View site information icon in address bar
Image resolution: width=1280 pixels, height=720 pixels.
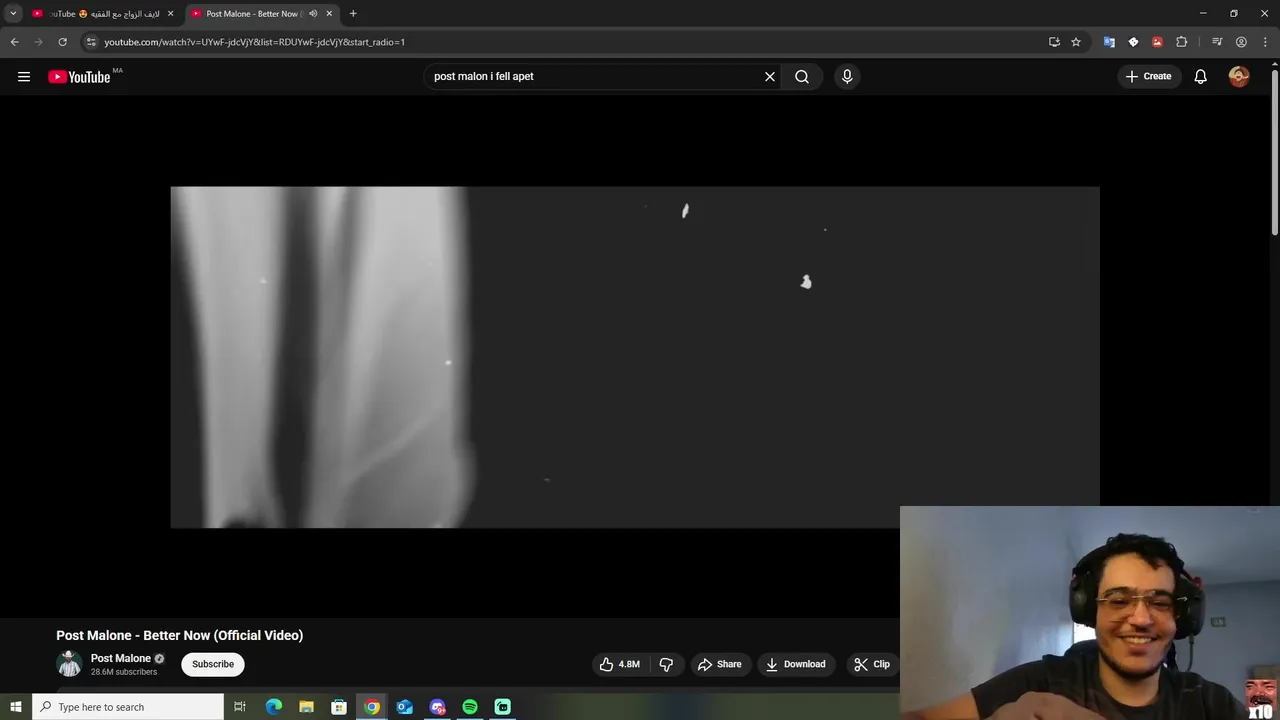(x=91, y=42)
